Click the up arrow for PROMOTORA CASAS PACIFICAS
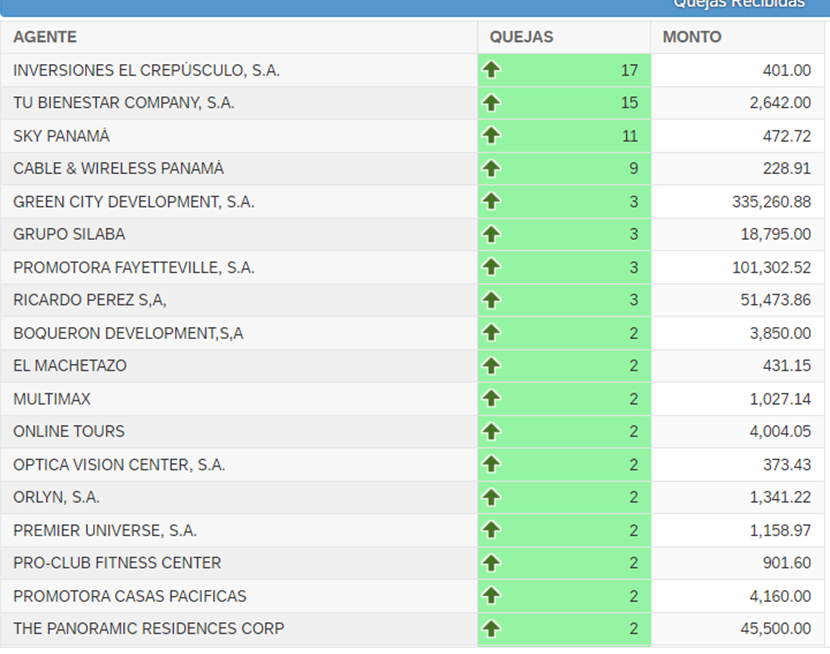 (492, 595)
